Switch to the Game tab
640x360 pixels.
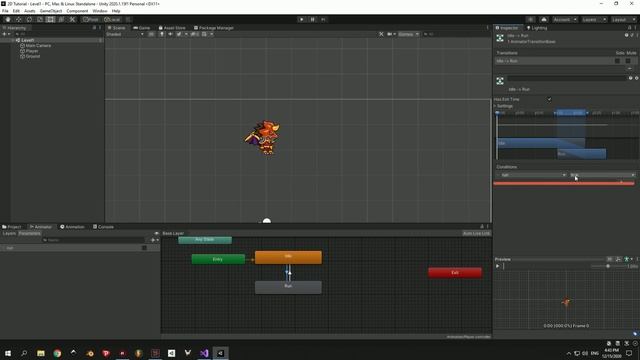(142, 28)
